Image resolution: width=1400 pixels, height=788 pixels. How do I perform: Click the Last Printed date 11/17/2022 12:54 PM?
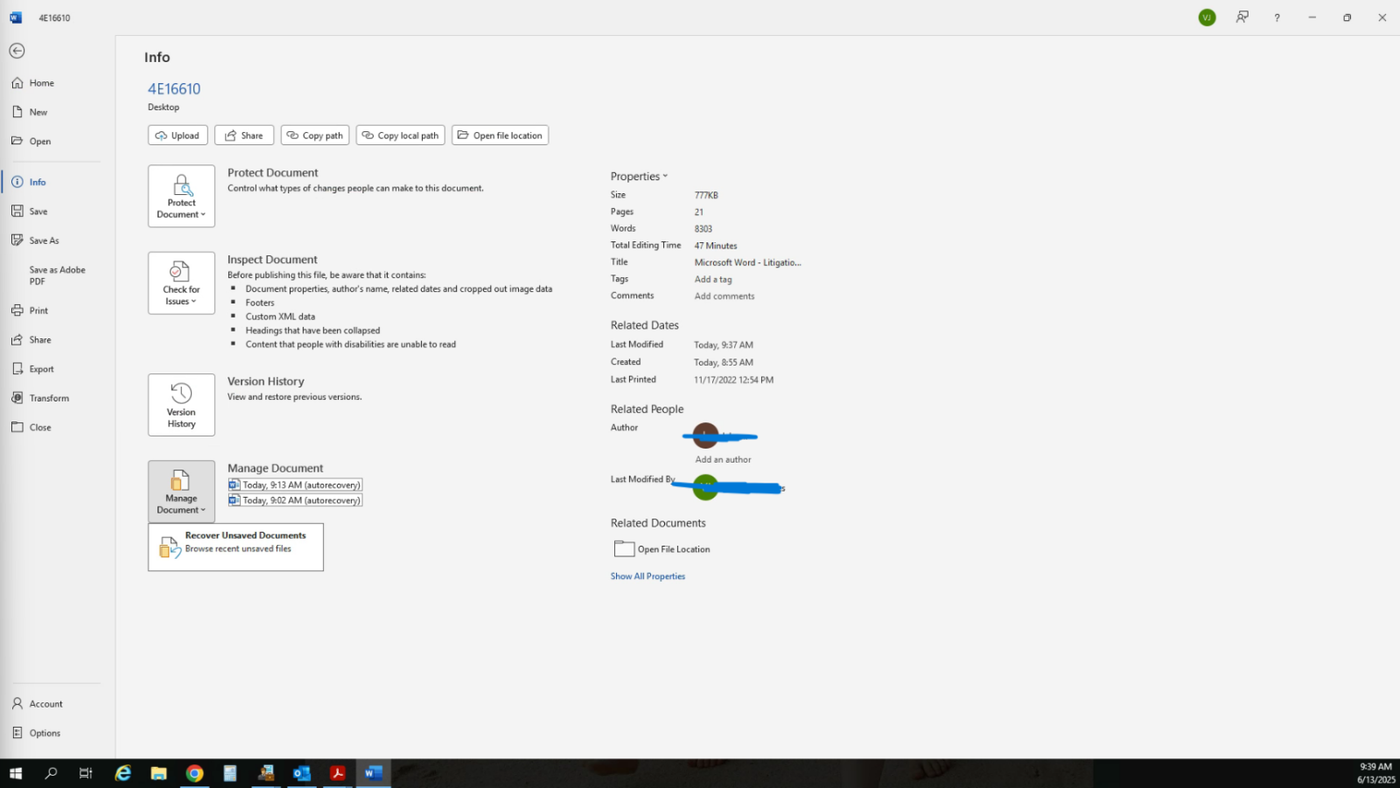734,380
